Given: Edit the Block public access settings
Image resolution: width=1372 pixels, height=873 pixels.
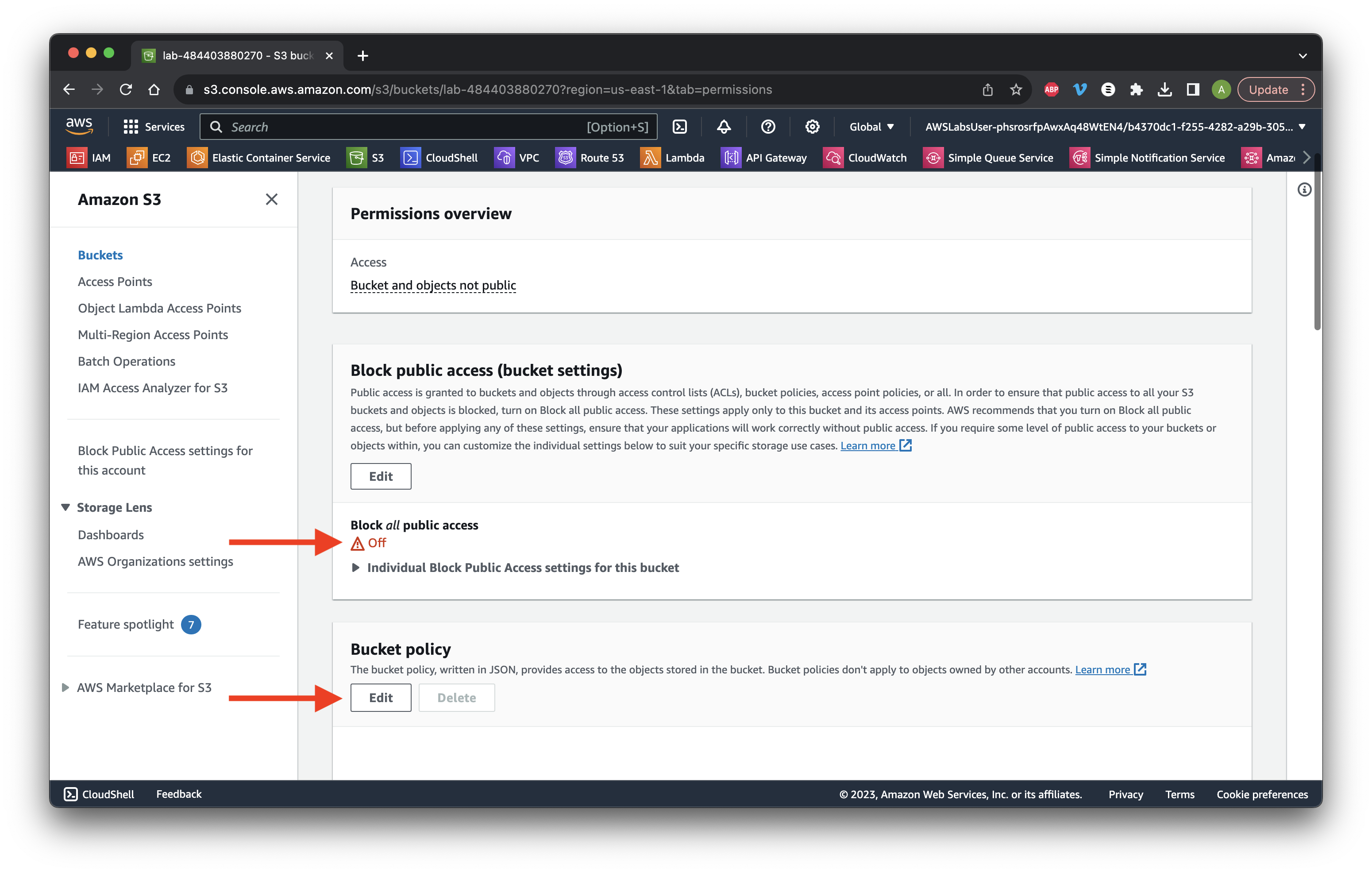Looking at the screenshot, I should (381, 476).
